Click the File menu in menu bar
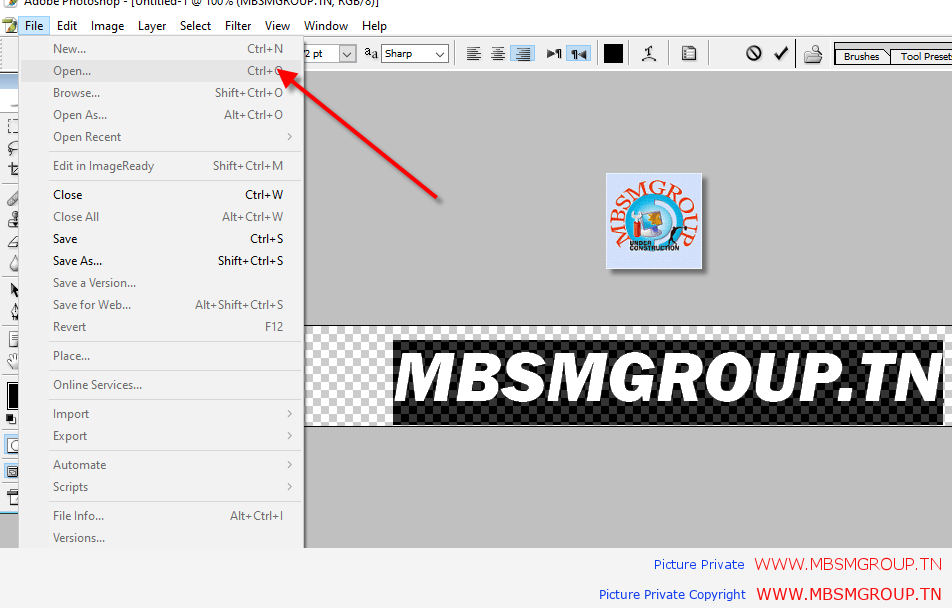Image resolution: width=952 pixels, height=608 pixels. (x=34, y=26)
